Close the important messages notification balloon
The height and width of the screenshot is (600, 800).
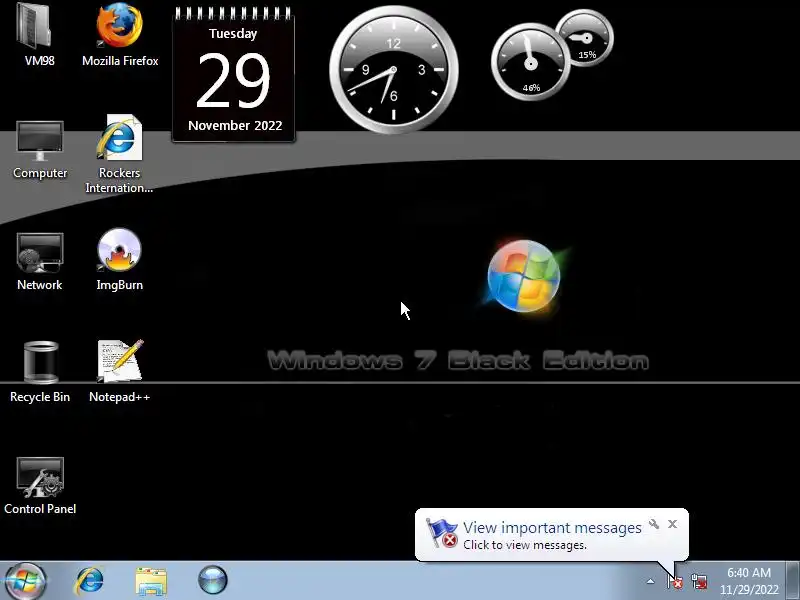672,524
